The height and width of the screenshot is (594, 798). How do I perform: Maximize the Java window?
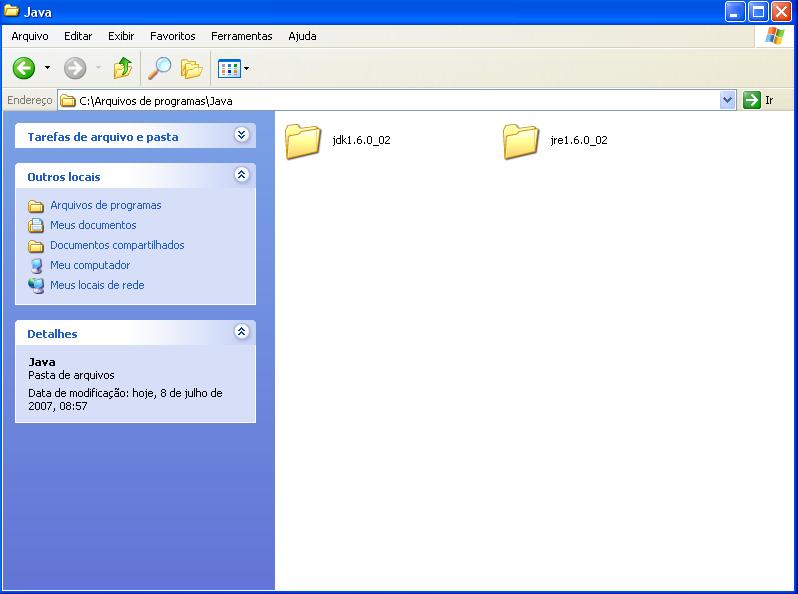(x=758, y=11)
